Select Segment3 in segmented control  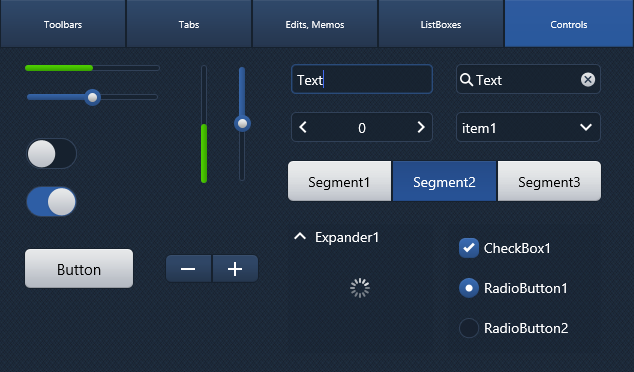tap(549, 181)
